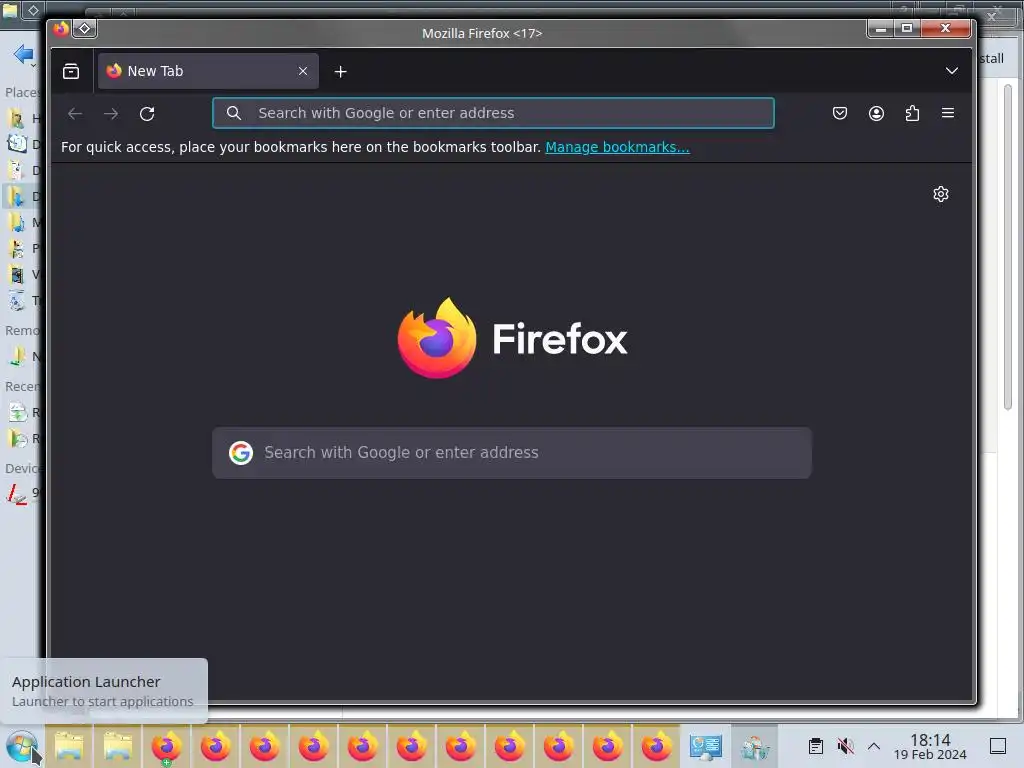The width and height of the screenshot is (1024, 768).
Task: Expand the list all tabs chevron
Action: [952, 71]
